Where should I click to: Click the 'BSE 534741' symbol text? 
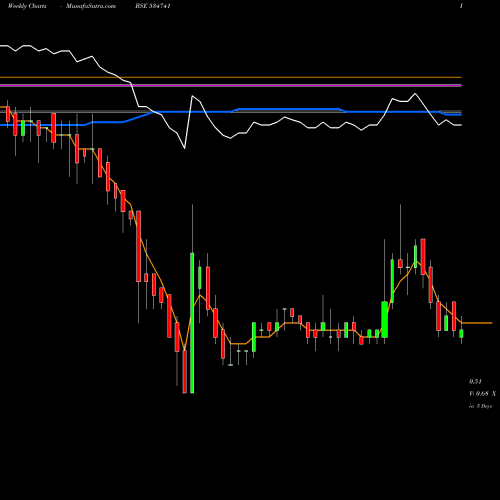coord(153,6)
